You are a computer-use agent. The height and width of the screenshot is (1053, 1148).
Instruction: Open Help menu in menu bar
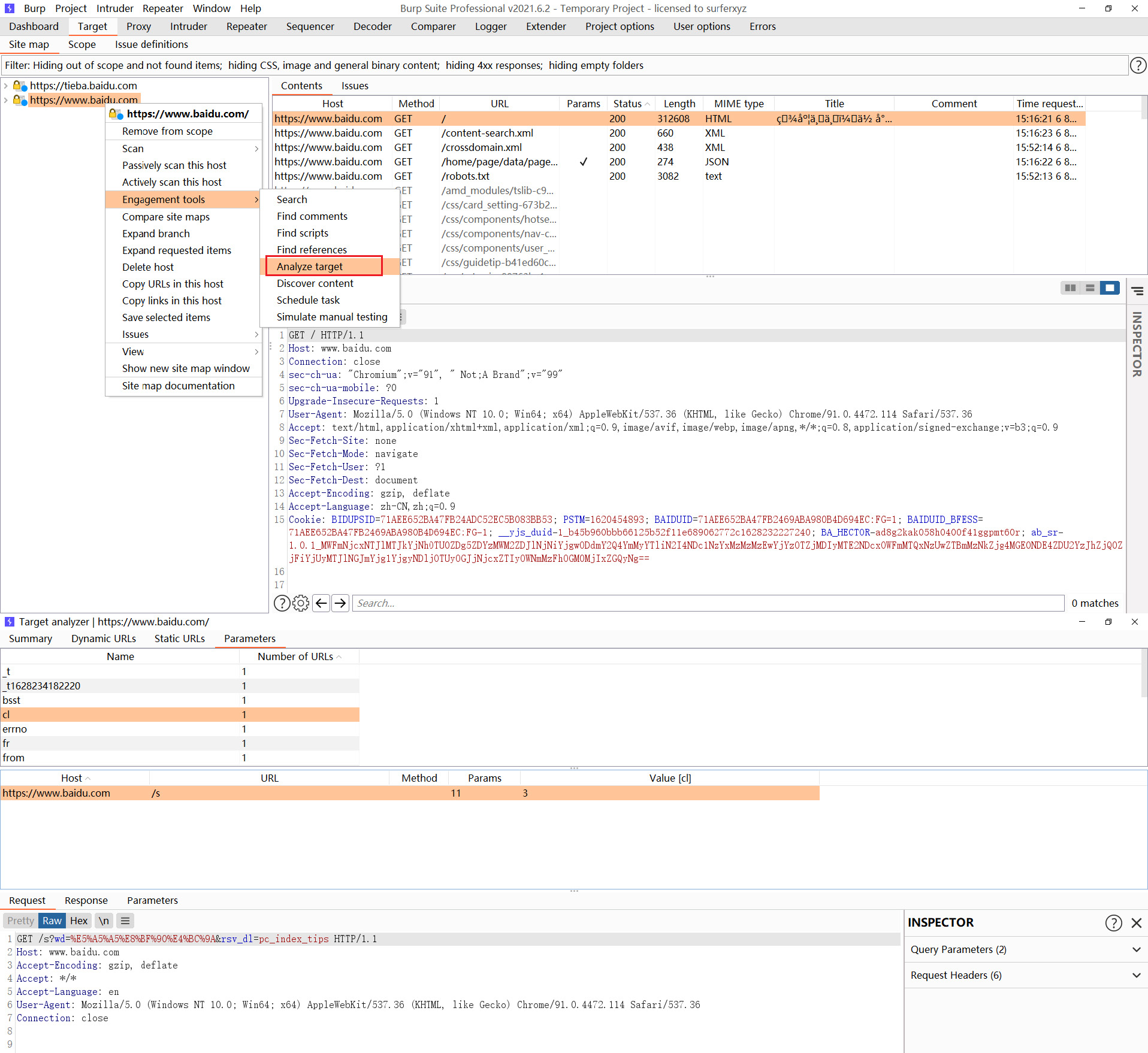(x=250, y=8)
